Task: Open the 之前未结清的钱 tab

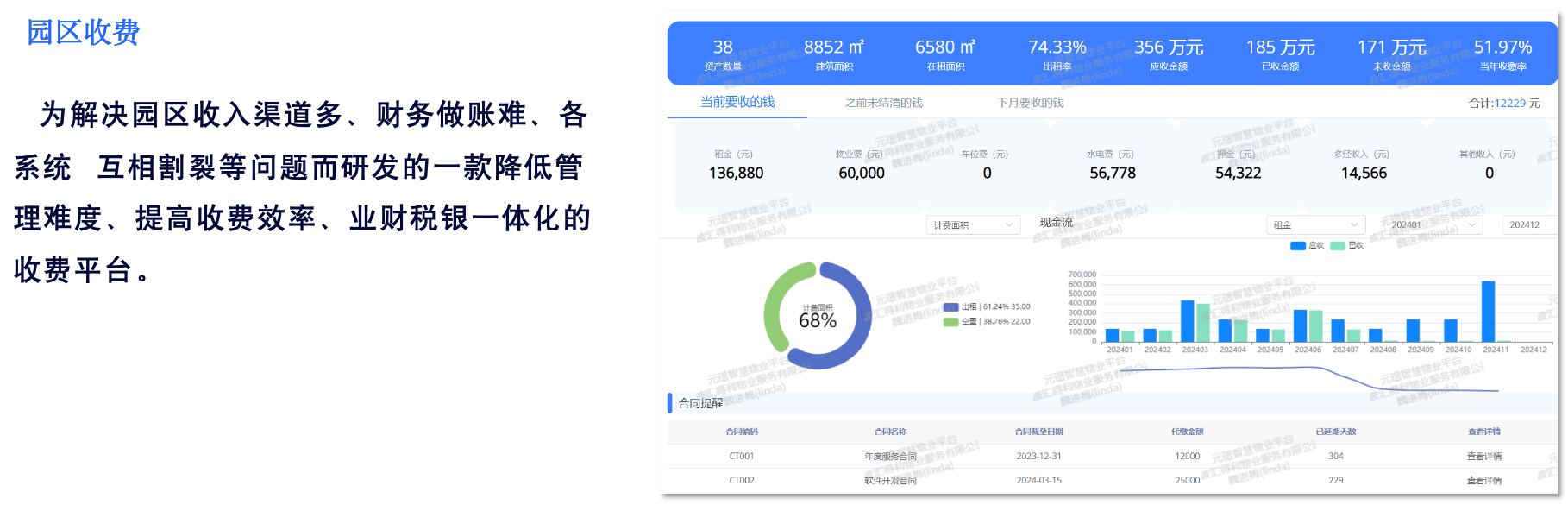Action: 883,103
